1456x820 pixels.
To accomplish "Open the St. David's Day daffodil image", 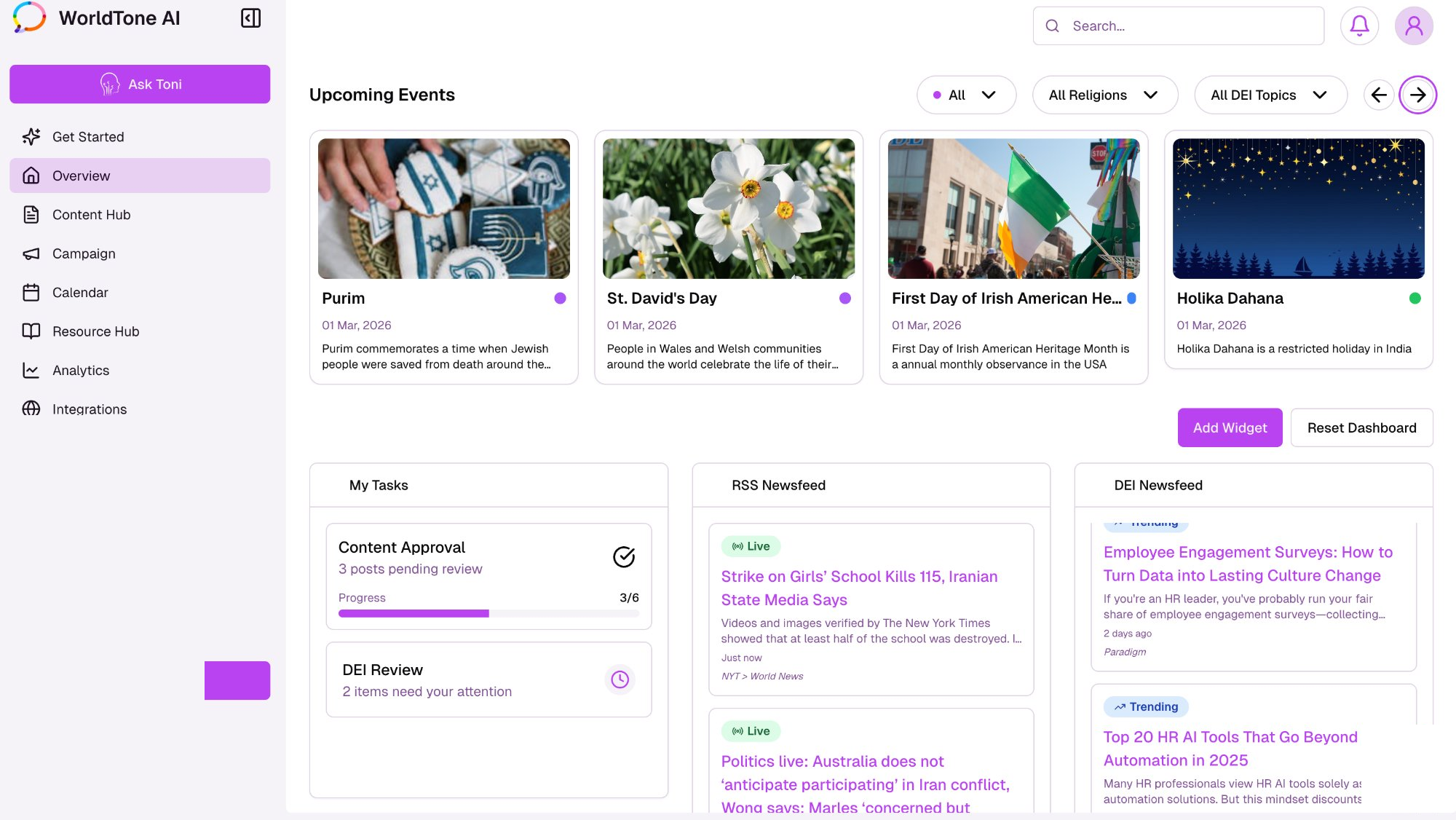I will [729, 208].
